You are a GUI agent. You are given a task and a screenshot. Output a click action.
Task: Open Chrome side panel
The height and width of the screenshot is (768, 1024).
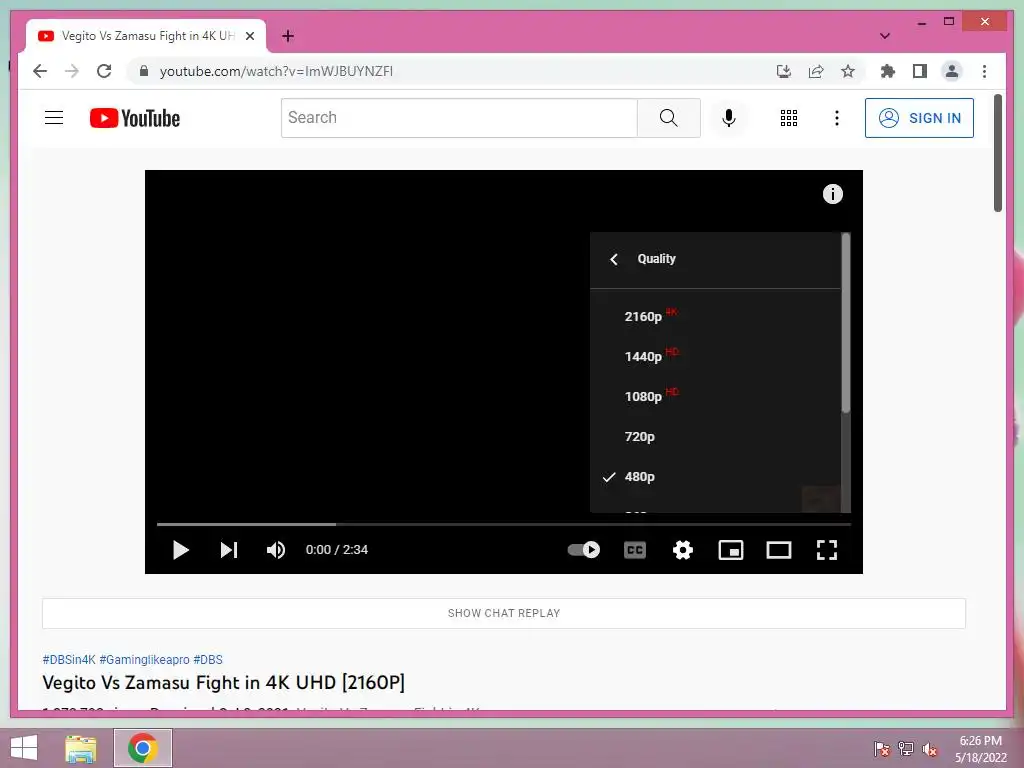[x=920, y=71]
